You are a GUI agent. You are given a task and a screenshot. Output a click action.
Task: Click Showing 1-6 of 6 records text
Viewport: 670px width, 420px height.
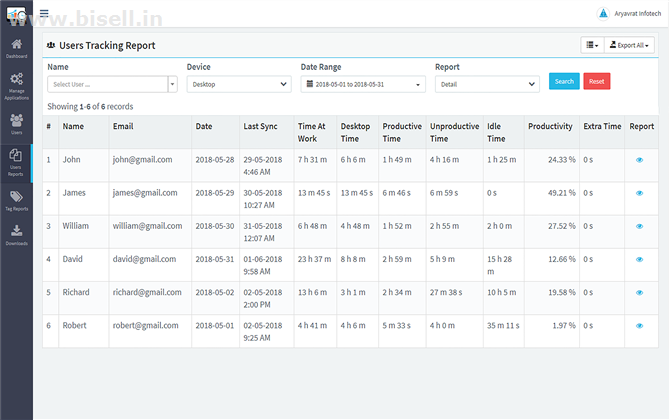click(x=90, y=106)
